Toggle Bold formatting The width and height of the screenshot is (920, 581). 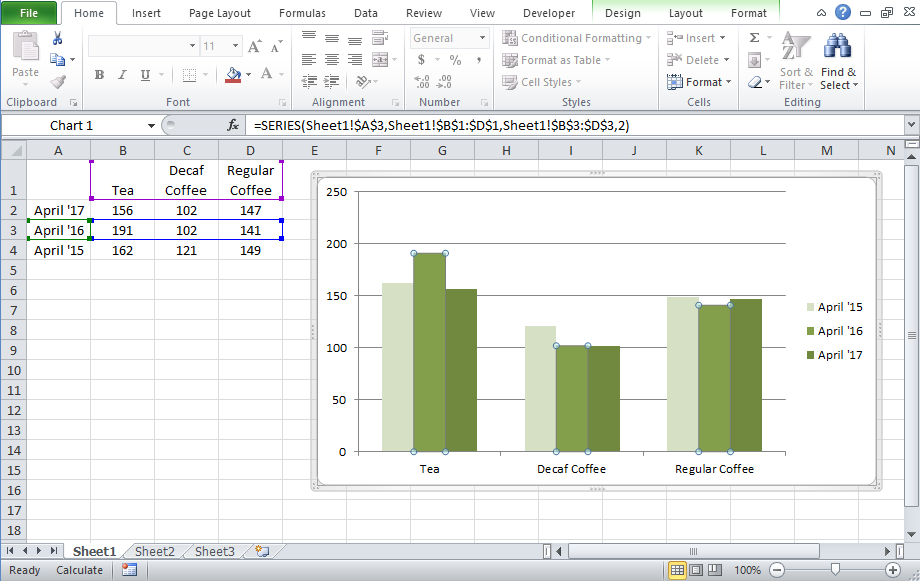click(x=99, y=75)
